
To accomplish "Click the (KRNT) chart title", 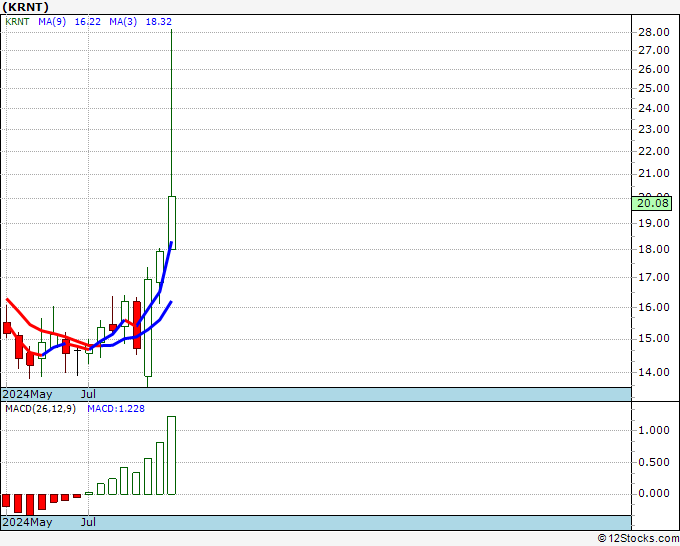I will 26,7.
